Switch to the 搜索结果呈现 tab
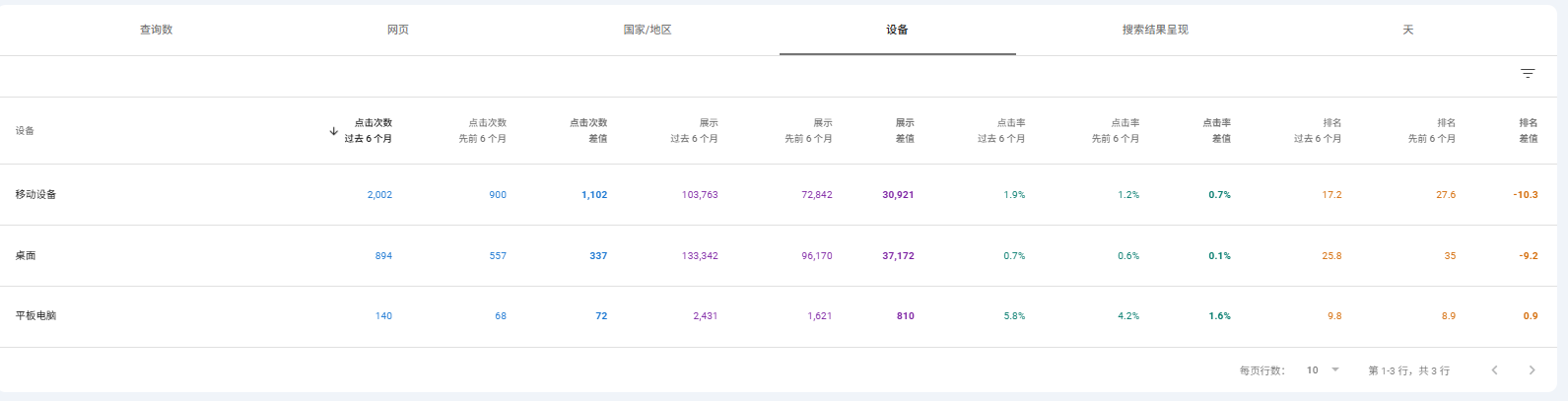This screenshot has width=1568, height=401. tap(1155, 30)
